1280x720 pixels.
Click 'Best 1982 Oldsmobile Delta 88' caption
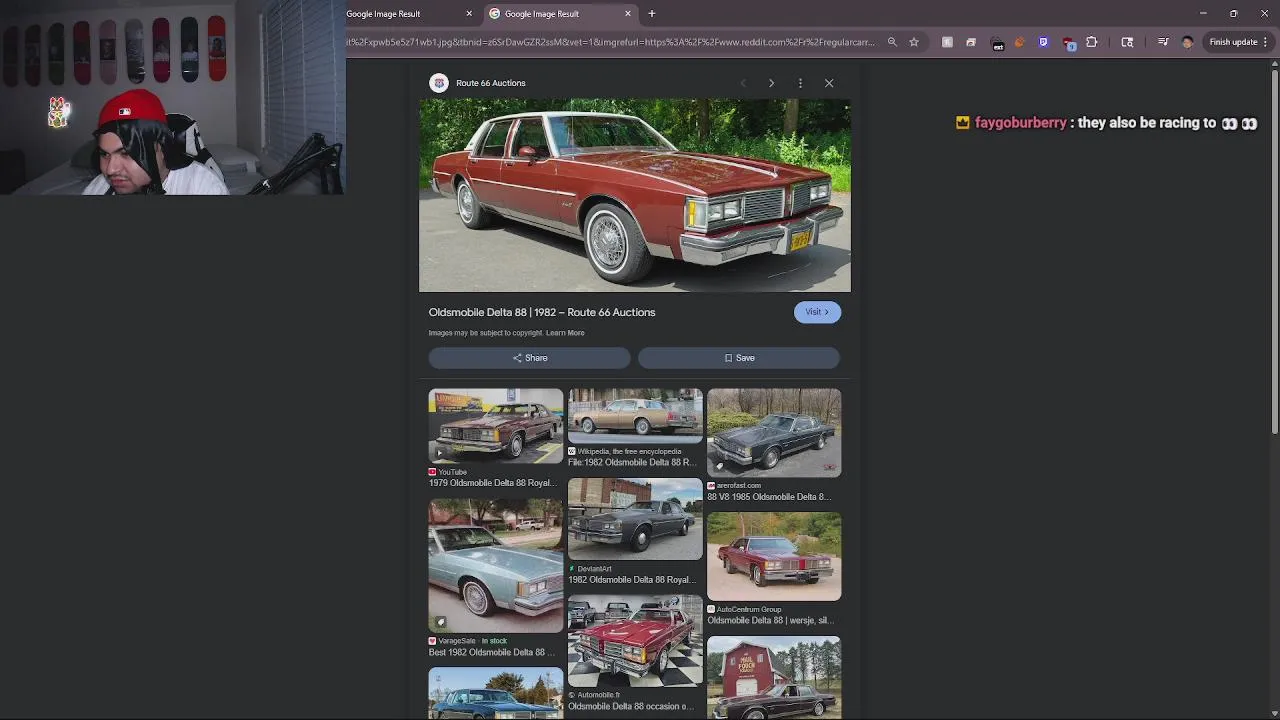(x=492, y=653)
